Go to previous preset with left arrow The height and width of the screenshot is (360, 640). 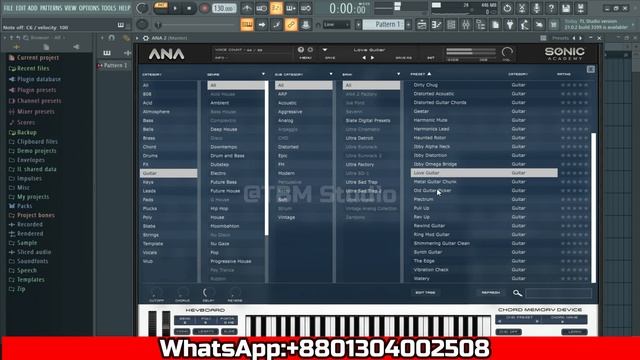click(364, 58)
